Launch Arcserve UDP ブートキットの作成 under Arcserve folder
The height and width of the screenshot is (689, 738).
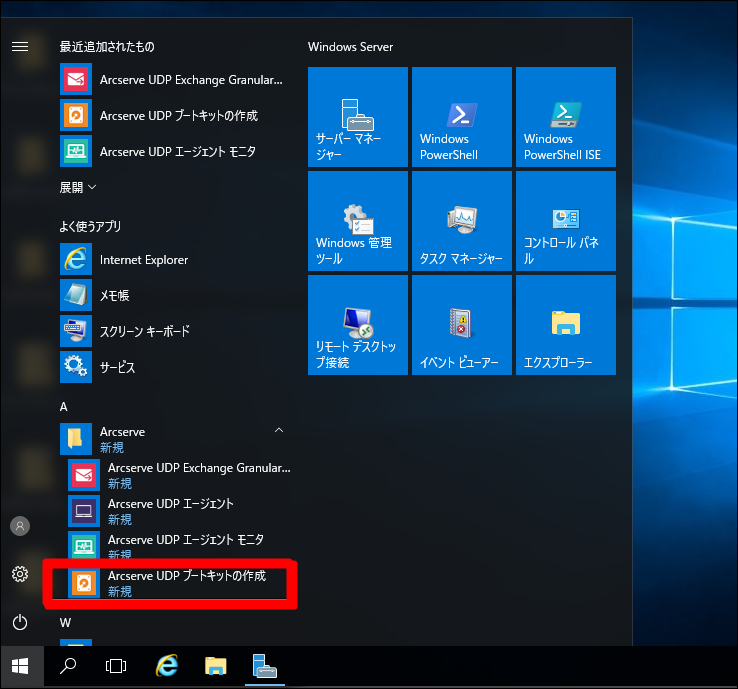click(179, 583)
